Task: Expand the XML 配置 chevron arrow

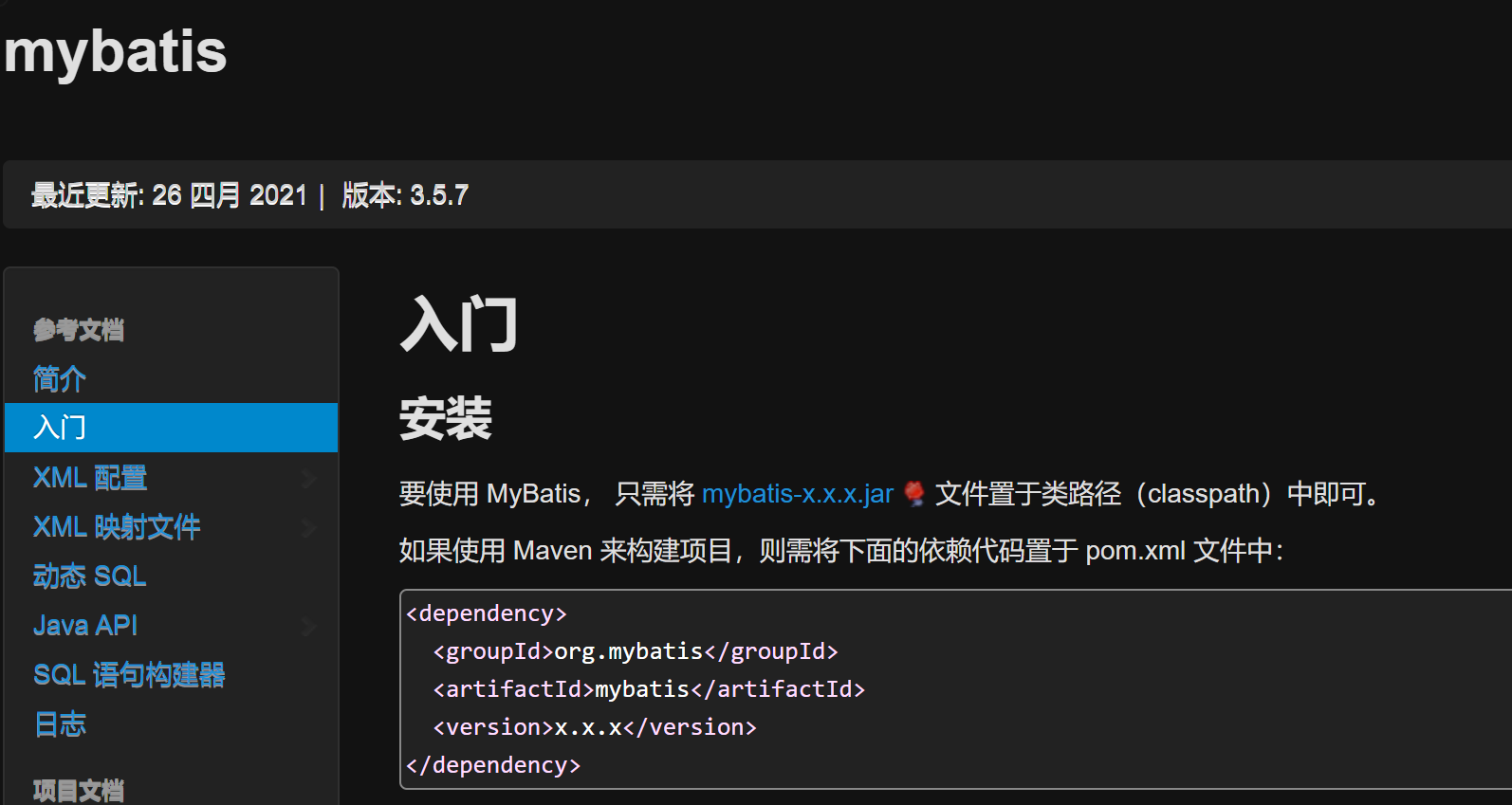Action: tap(308, 479)
